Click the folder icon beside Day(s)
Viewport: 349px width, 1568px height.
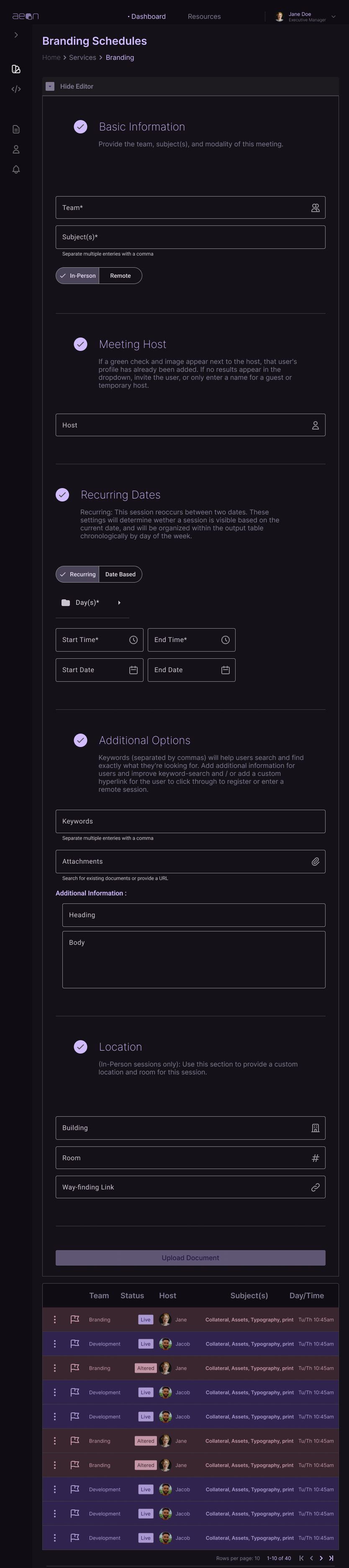pyautogui.click(x=66, y=603)
